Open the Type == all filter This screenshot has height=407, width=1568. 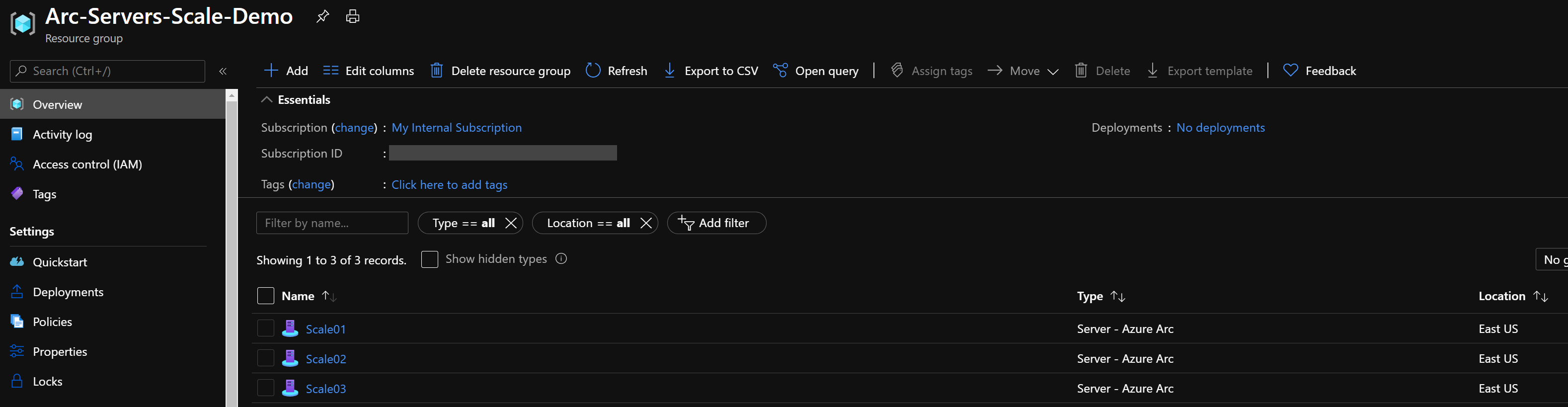tap(463, 223)
